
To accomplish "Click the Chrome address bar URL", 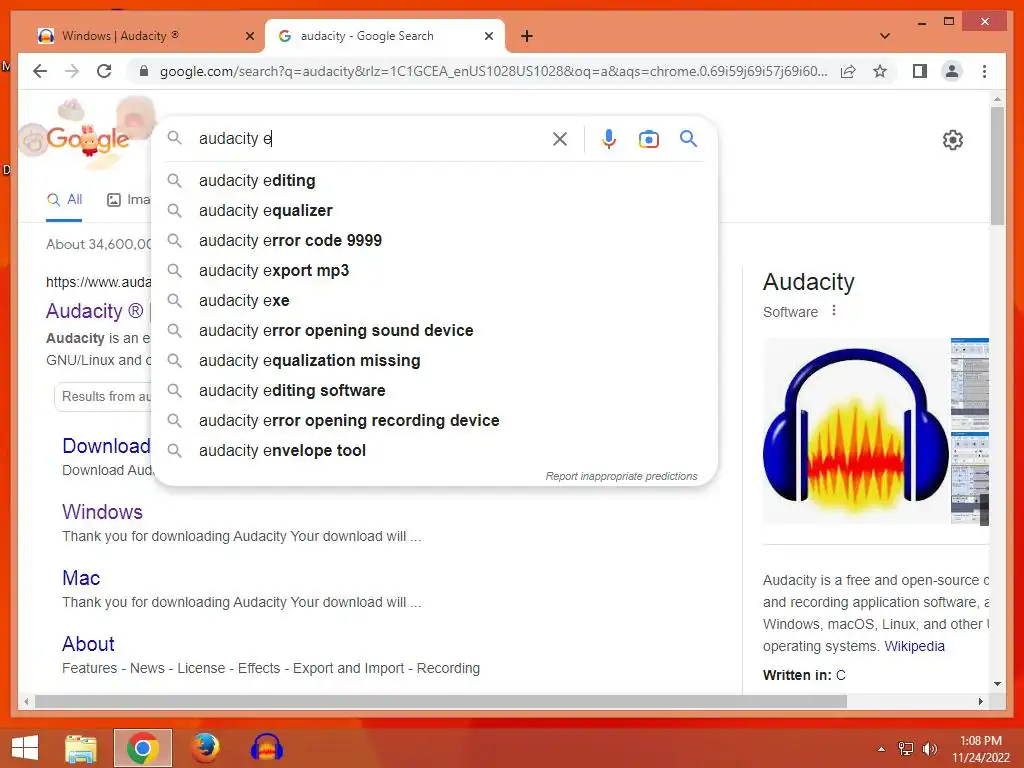I will pyautogui.click(x=493, y=71).
